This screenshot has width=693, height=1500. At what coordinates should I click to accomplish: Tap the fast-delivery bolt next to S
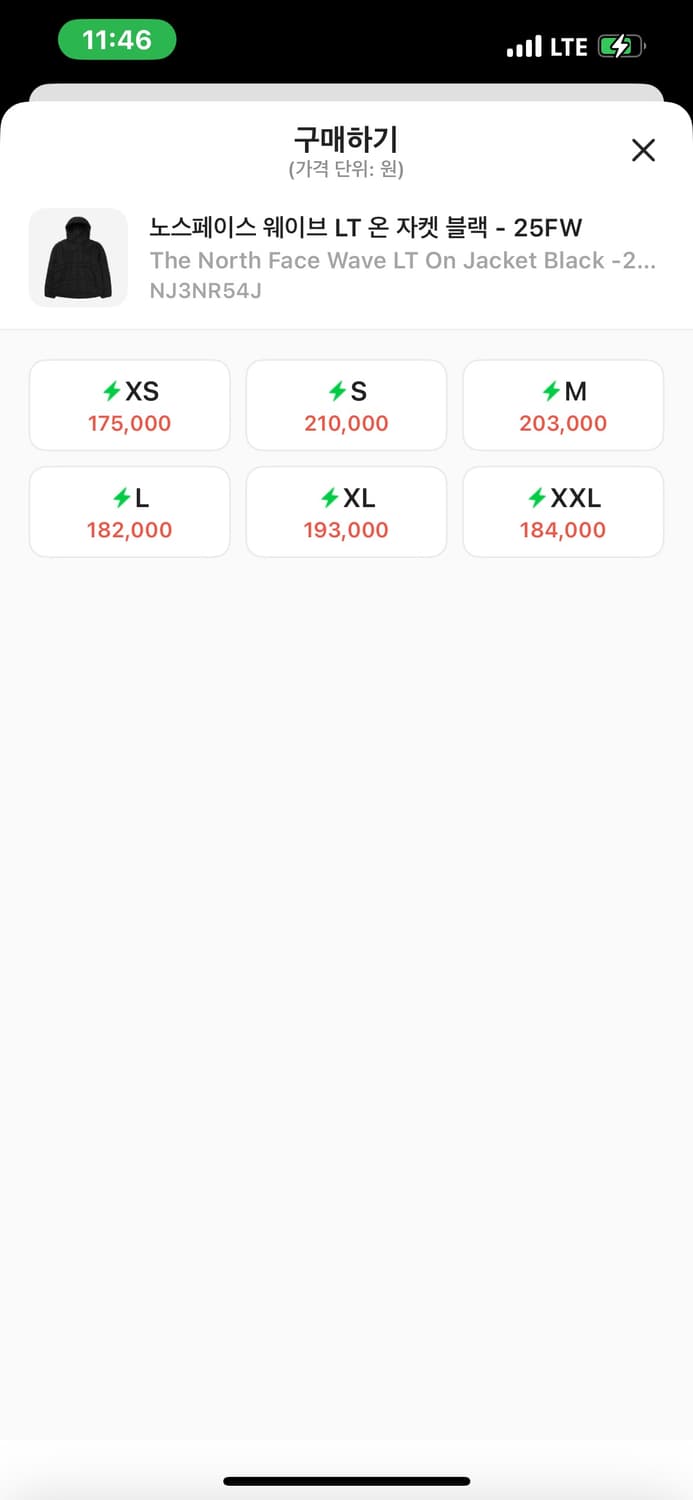tap(337, 391)
